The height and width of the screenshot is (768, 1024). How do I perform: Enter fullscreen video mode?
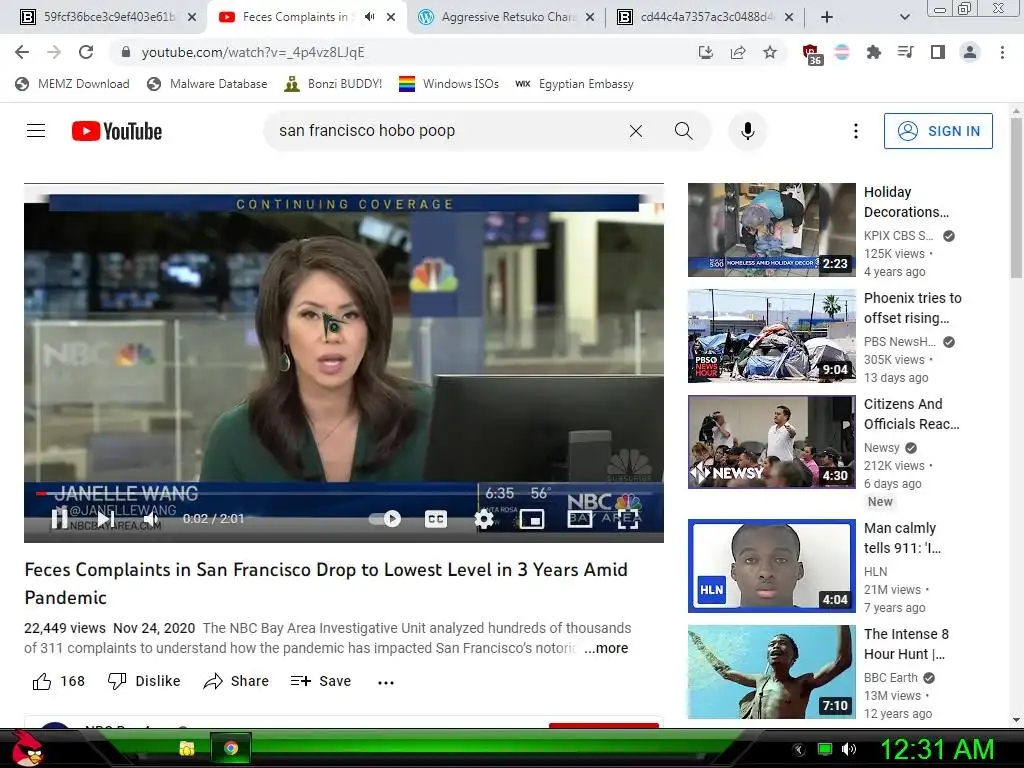pyautogui.click(x=628, y=519)
